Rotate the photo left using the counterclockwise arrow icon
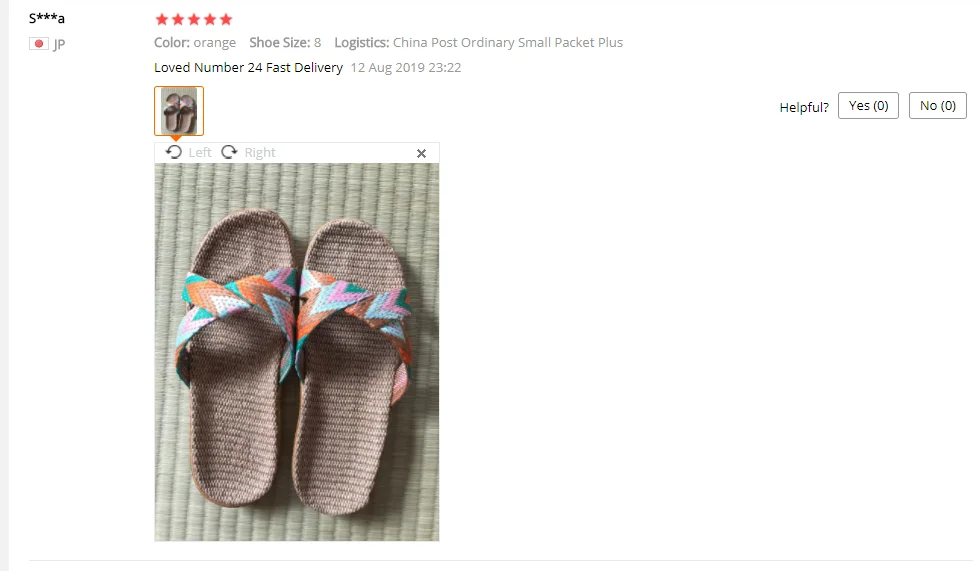Screen dimensions: 980x571 [174, 152]
